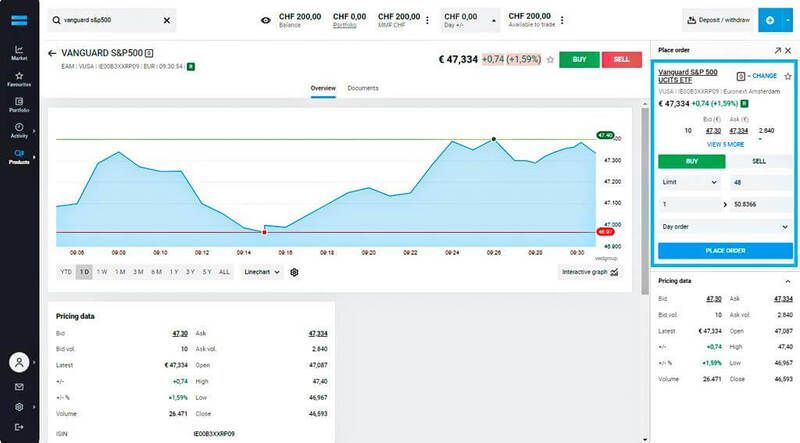Click the search magnifier icon

click(x=56, y=20)
